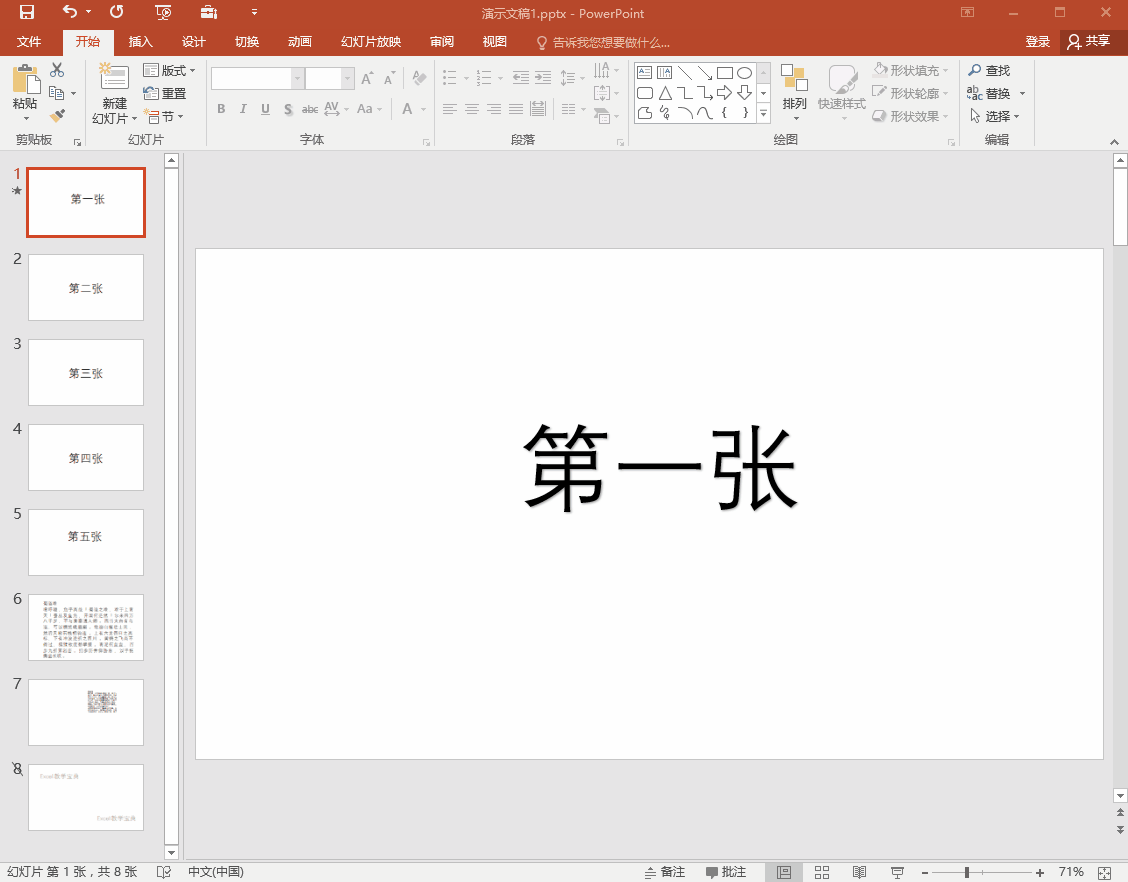Open the font size dropdown
This screenshot has height=882, width=1128.
(347, 78)
